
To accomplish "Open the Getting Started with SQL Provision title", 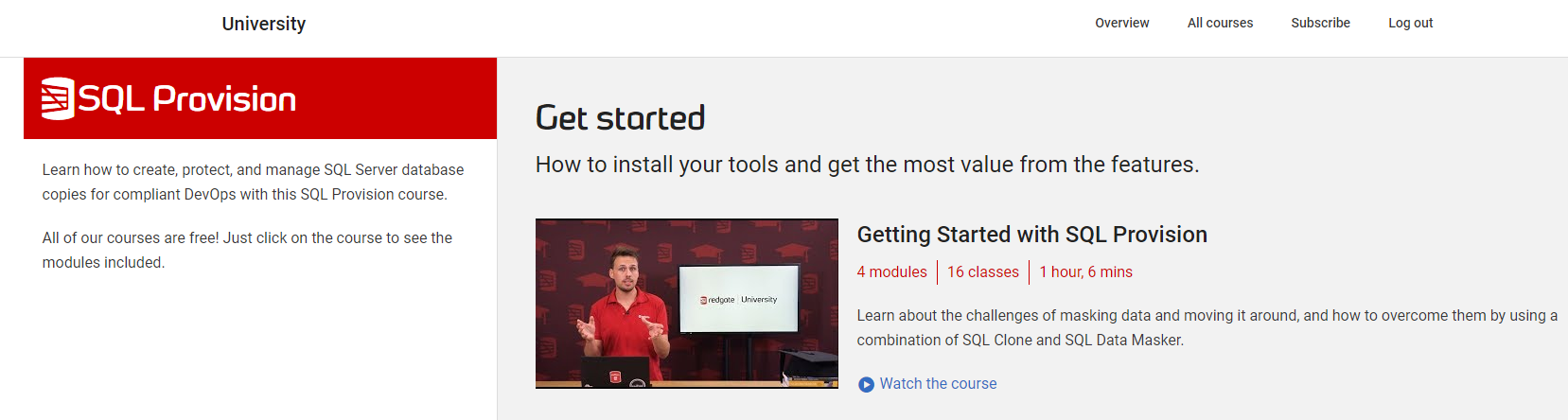I will coord(1031,235).
